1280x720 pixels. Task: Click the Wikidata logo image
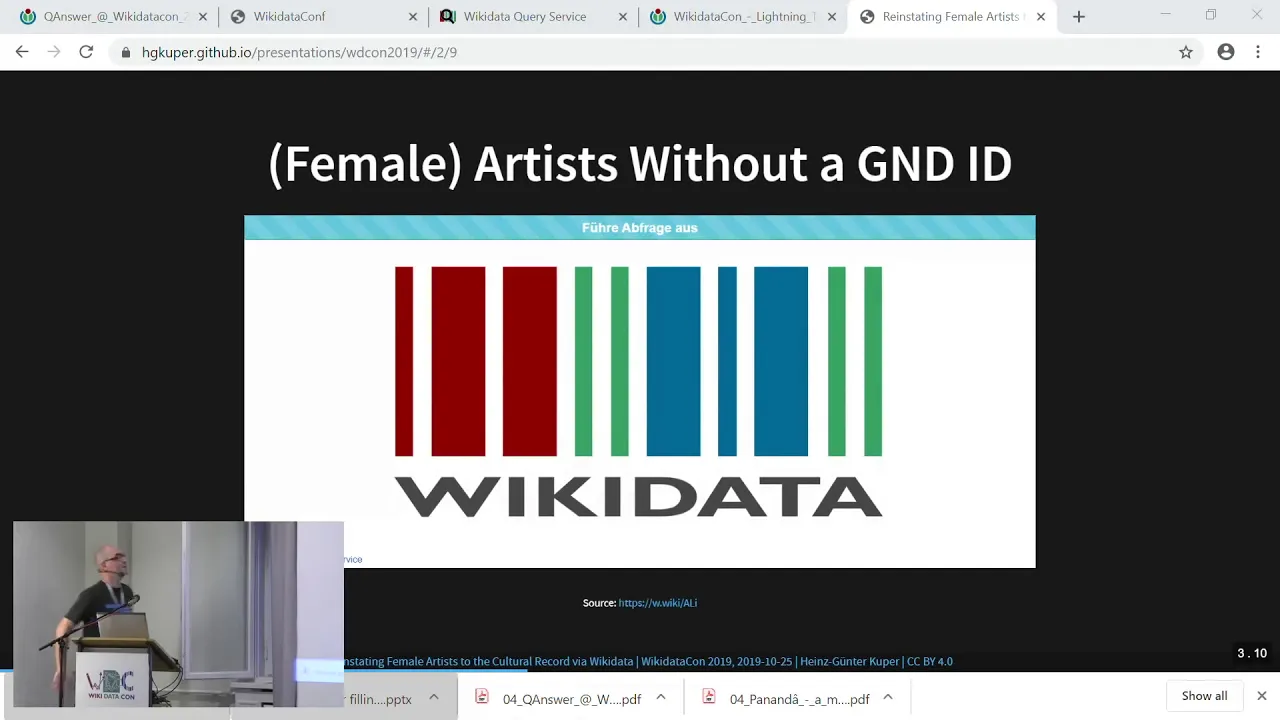pos(639,392)
